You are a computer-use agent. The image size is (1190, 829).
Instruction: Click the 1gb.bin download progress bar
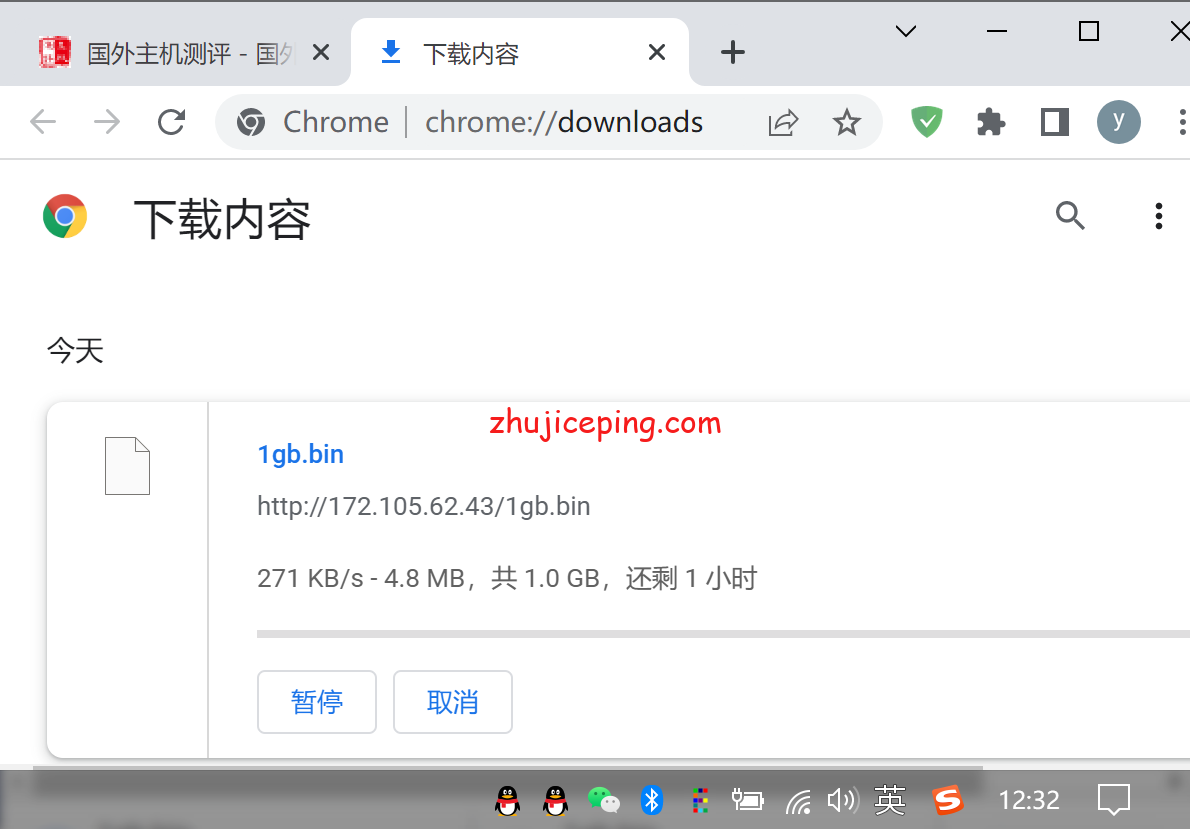[723, 634]
